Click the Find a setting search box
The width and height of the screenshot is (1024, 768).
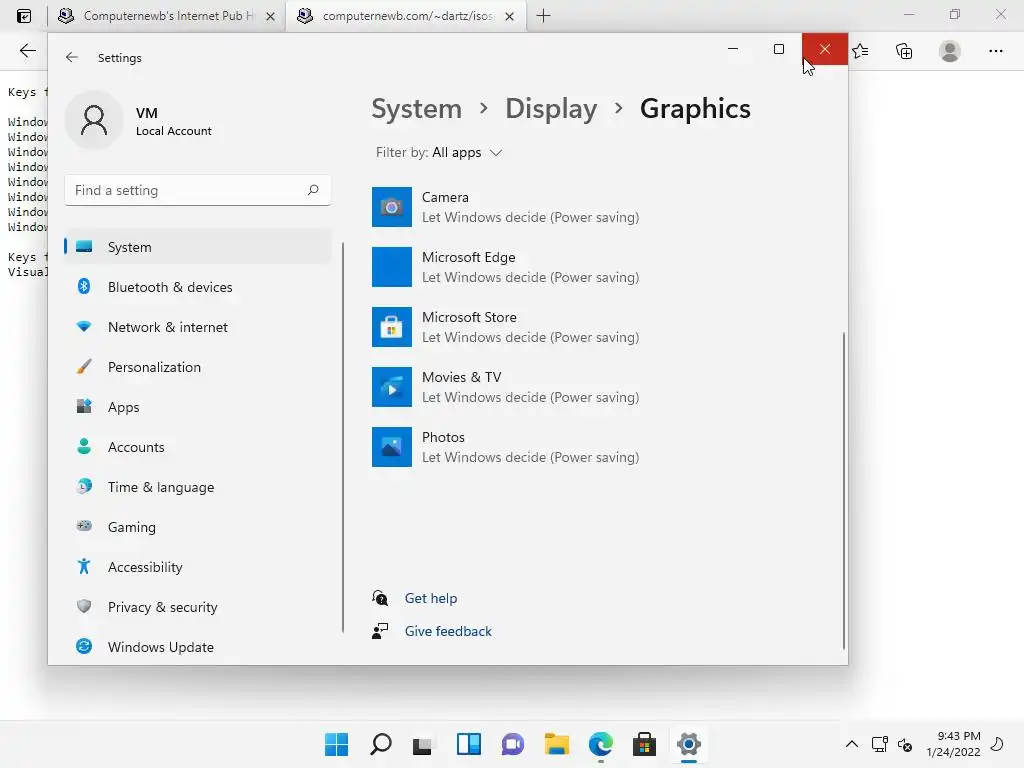(x=198, y=190)
